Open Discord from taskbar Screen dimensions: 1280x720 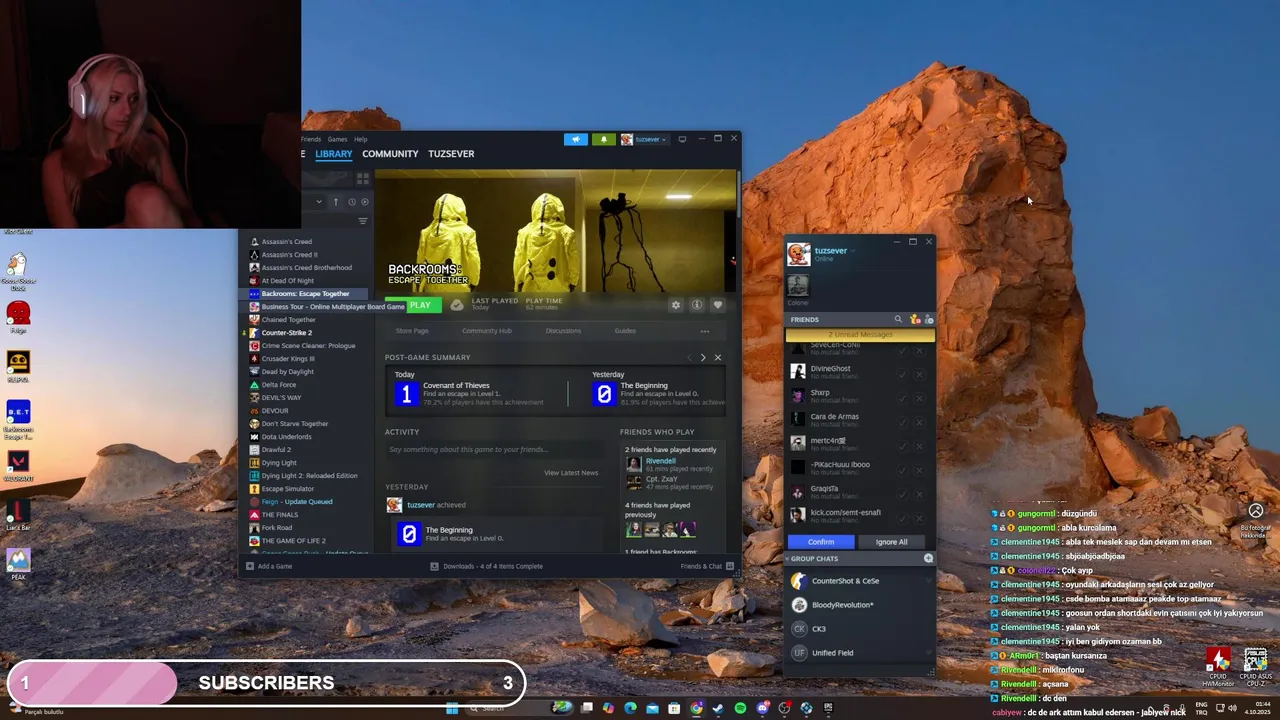click(762, 708)
